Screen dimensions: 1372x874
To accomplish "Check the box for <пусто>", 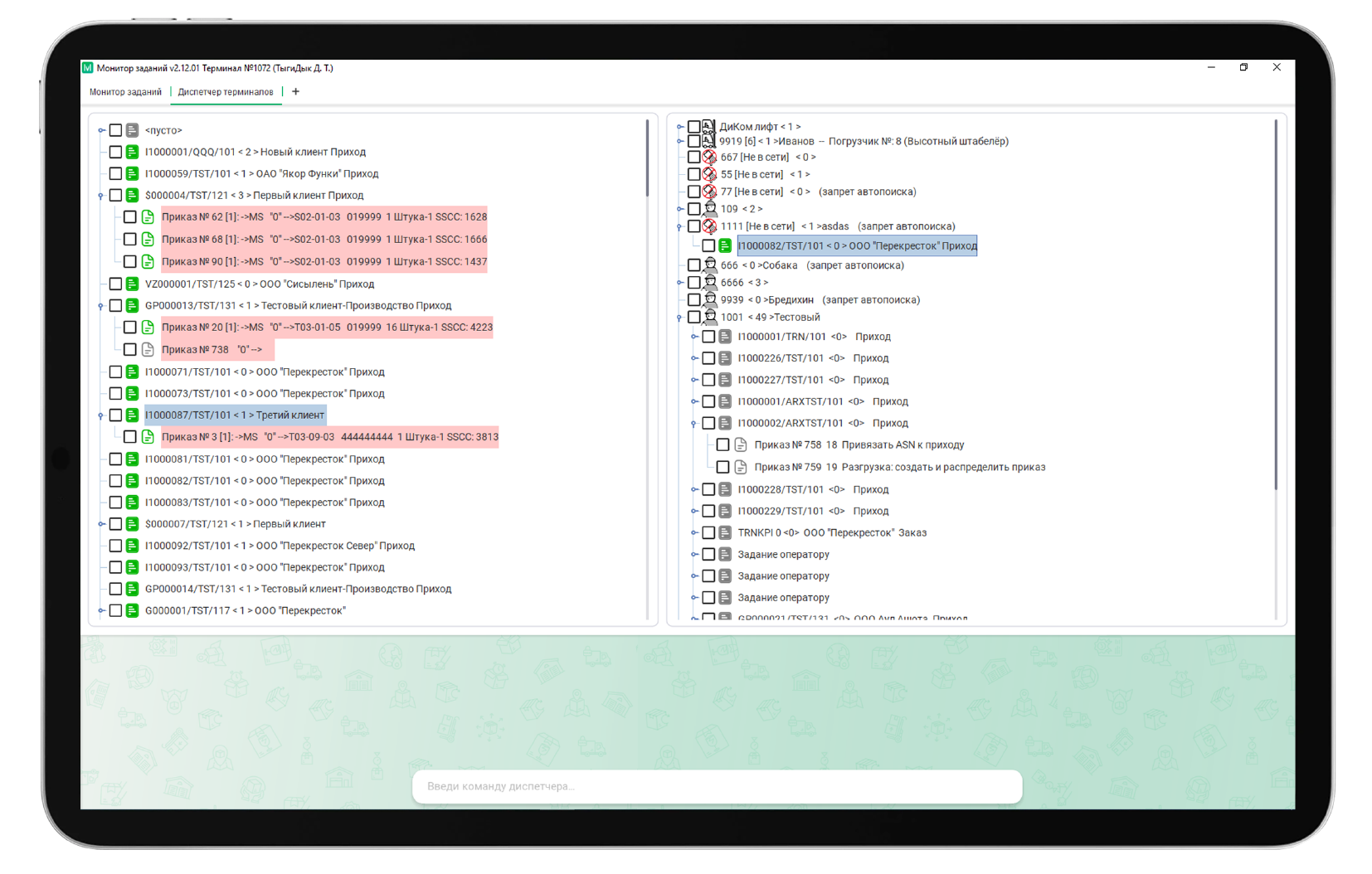I will tap(116, 130).
